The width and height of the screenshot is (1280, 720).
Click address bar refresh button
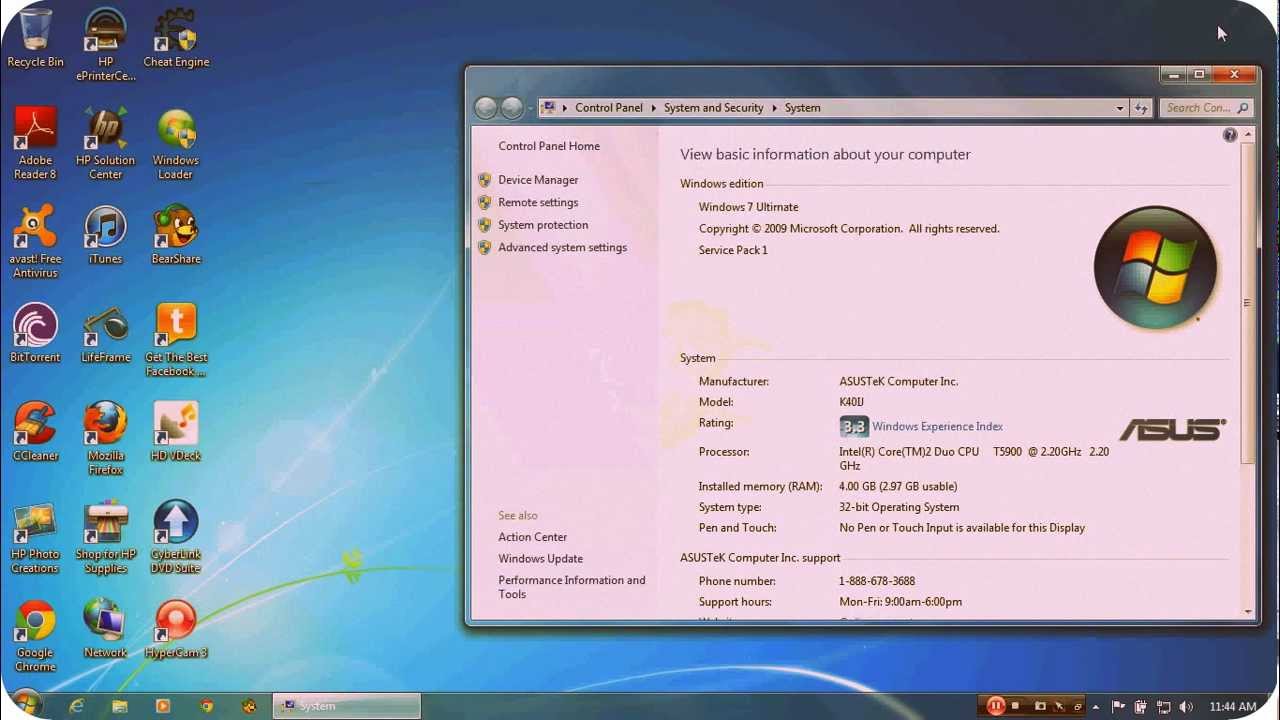(1141, 108)
